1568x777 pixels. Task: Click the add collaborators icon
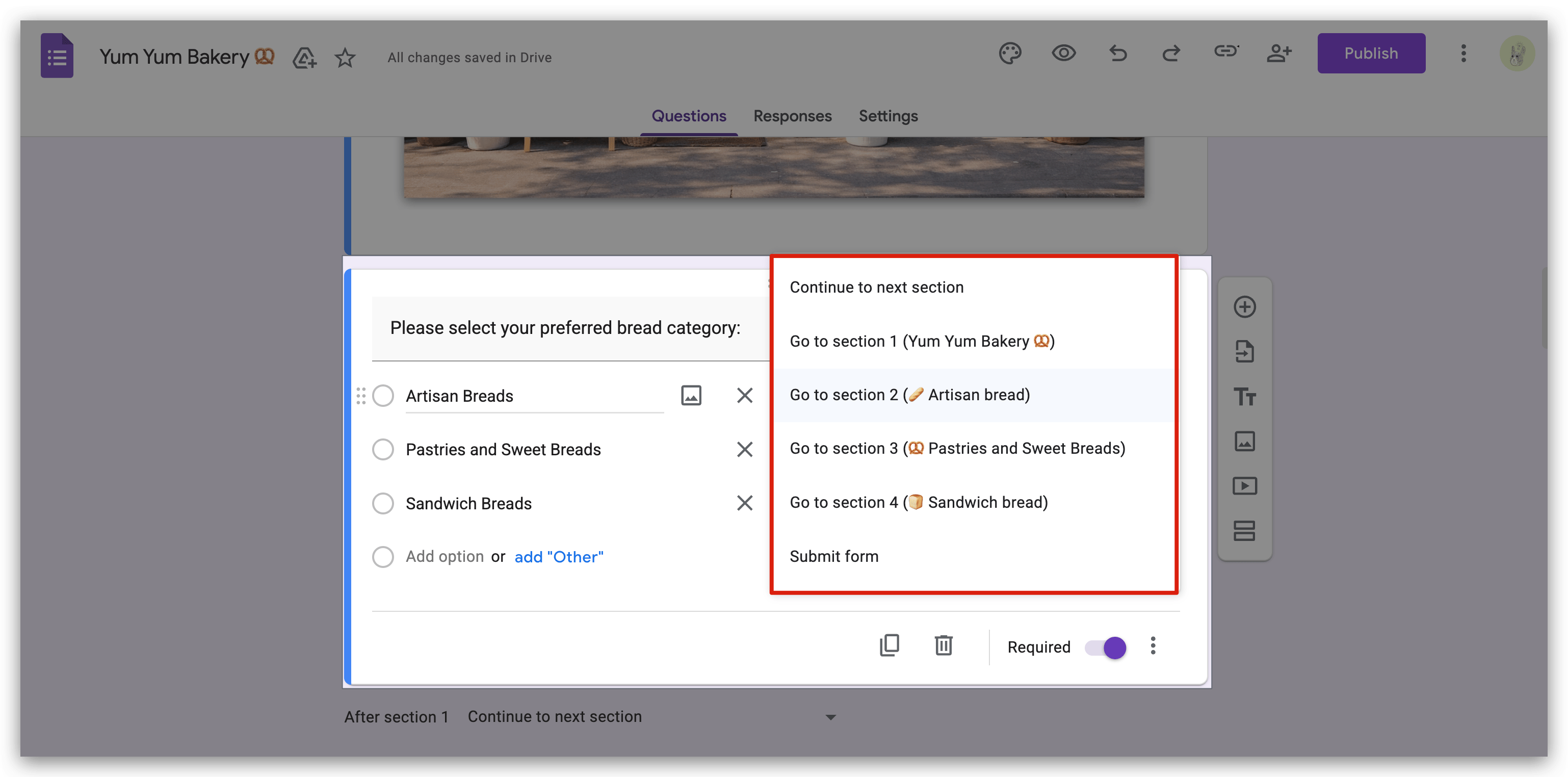(1279, 54)
